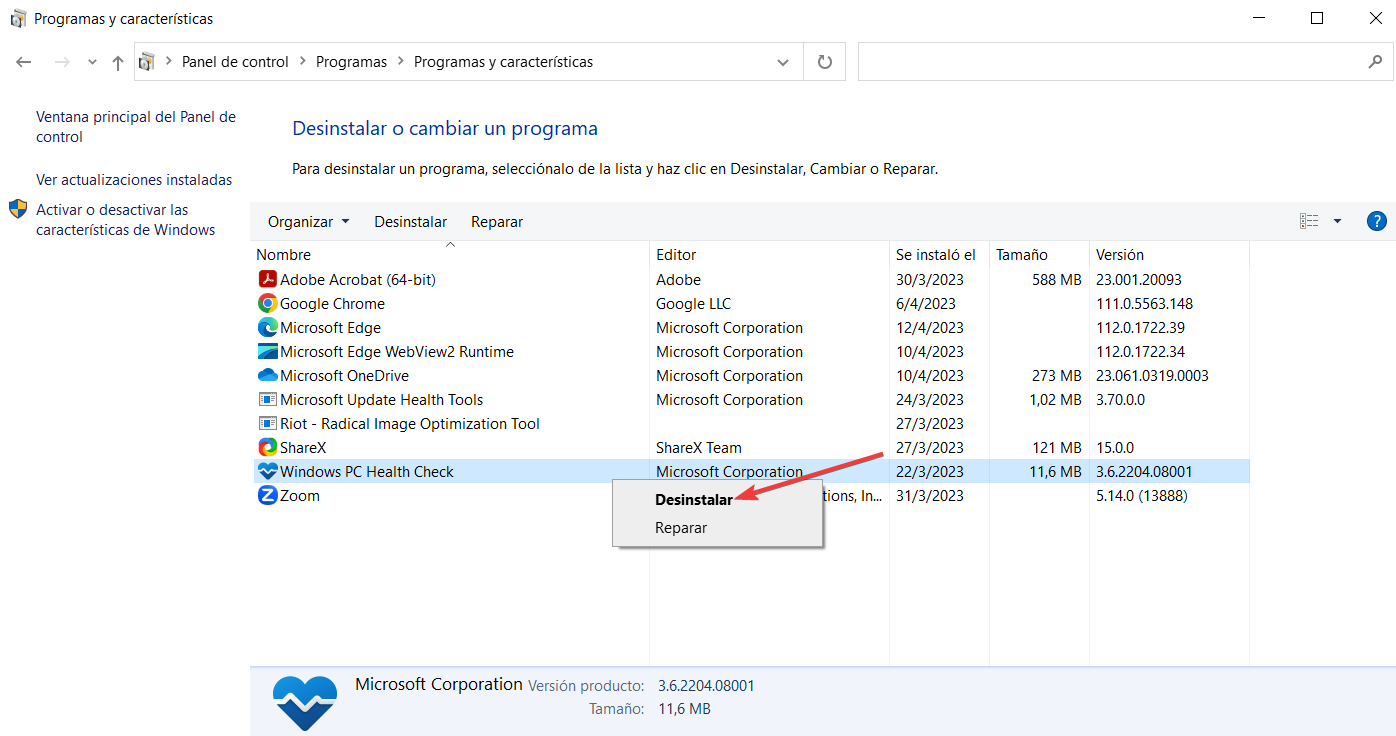The image size is (1396, 736).
Task: Click the Panel de control breadcrumb
Action: click(235, 62)
